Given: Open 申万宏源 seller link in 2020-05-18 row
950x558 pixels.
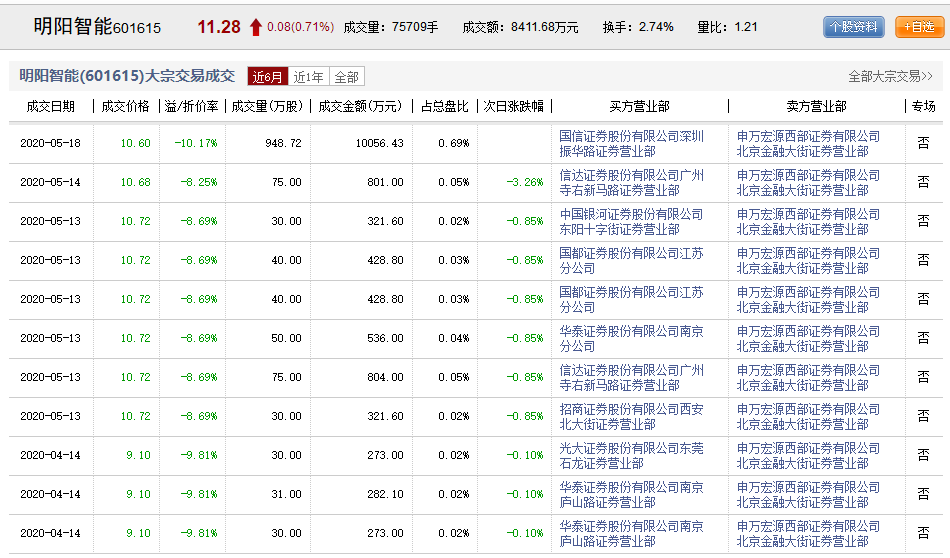Looking at the screenshot, I should click(x=808, y=144).
